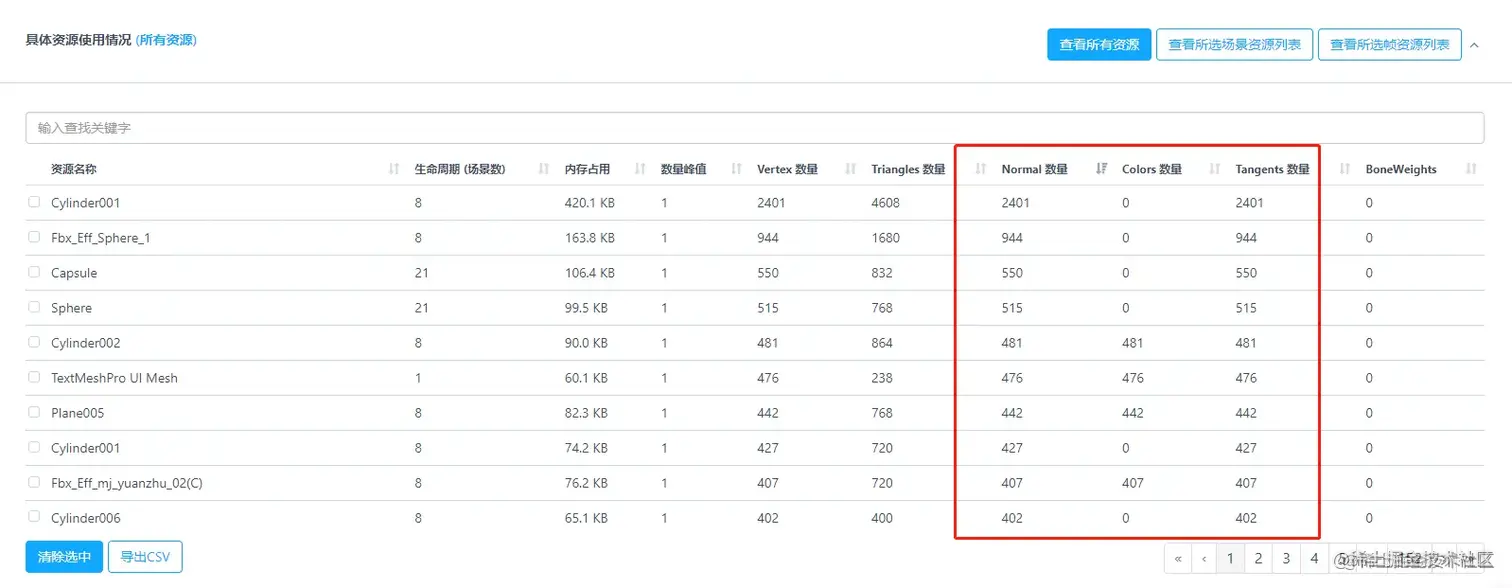
Task: Export data using 导出CSV
Action: point(145,557)
